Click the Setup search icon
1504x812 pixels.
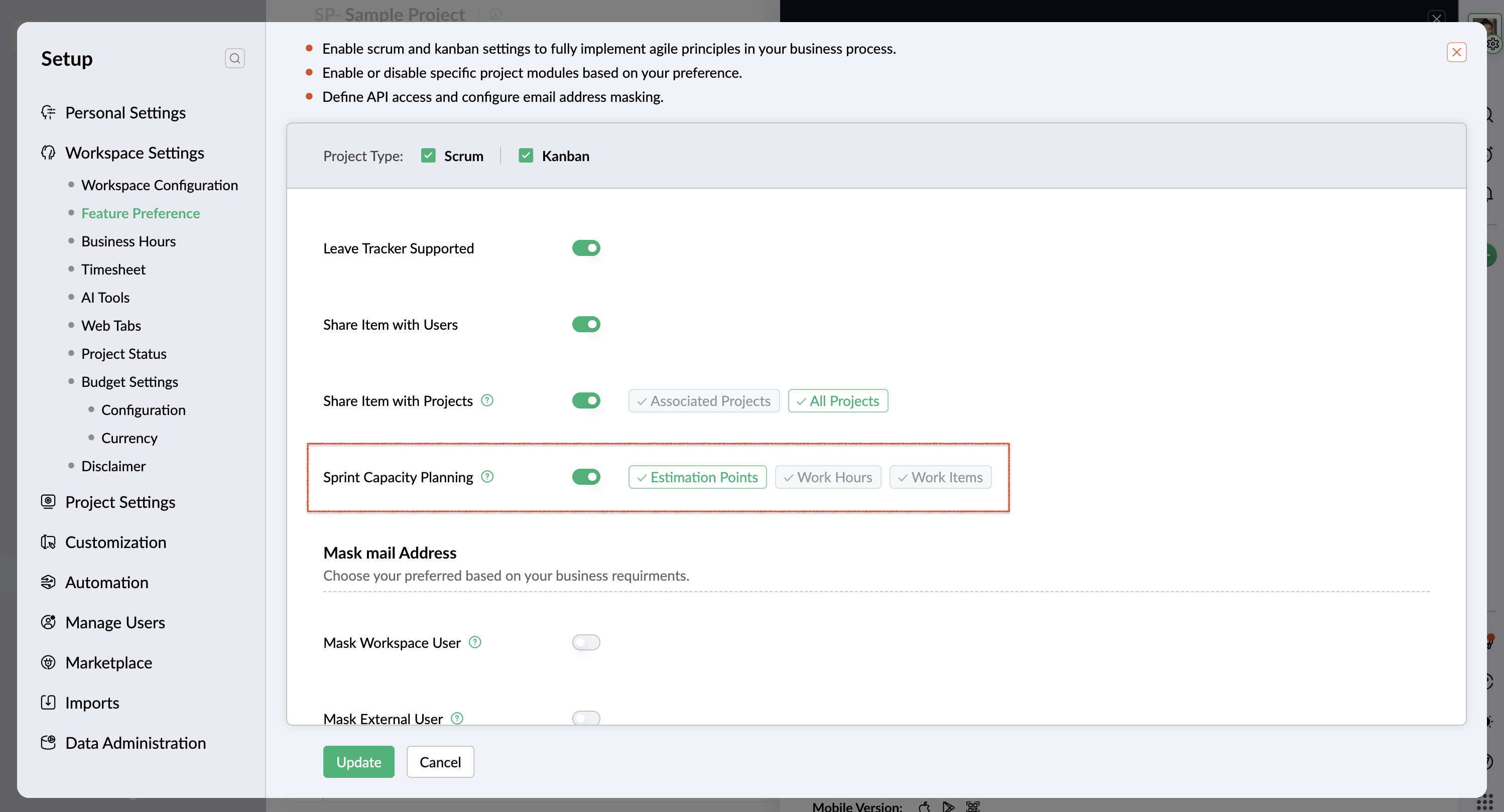[235, 58]
